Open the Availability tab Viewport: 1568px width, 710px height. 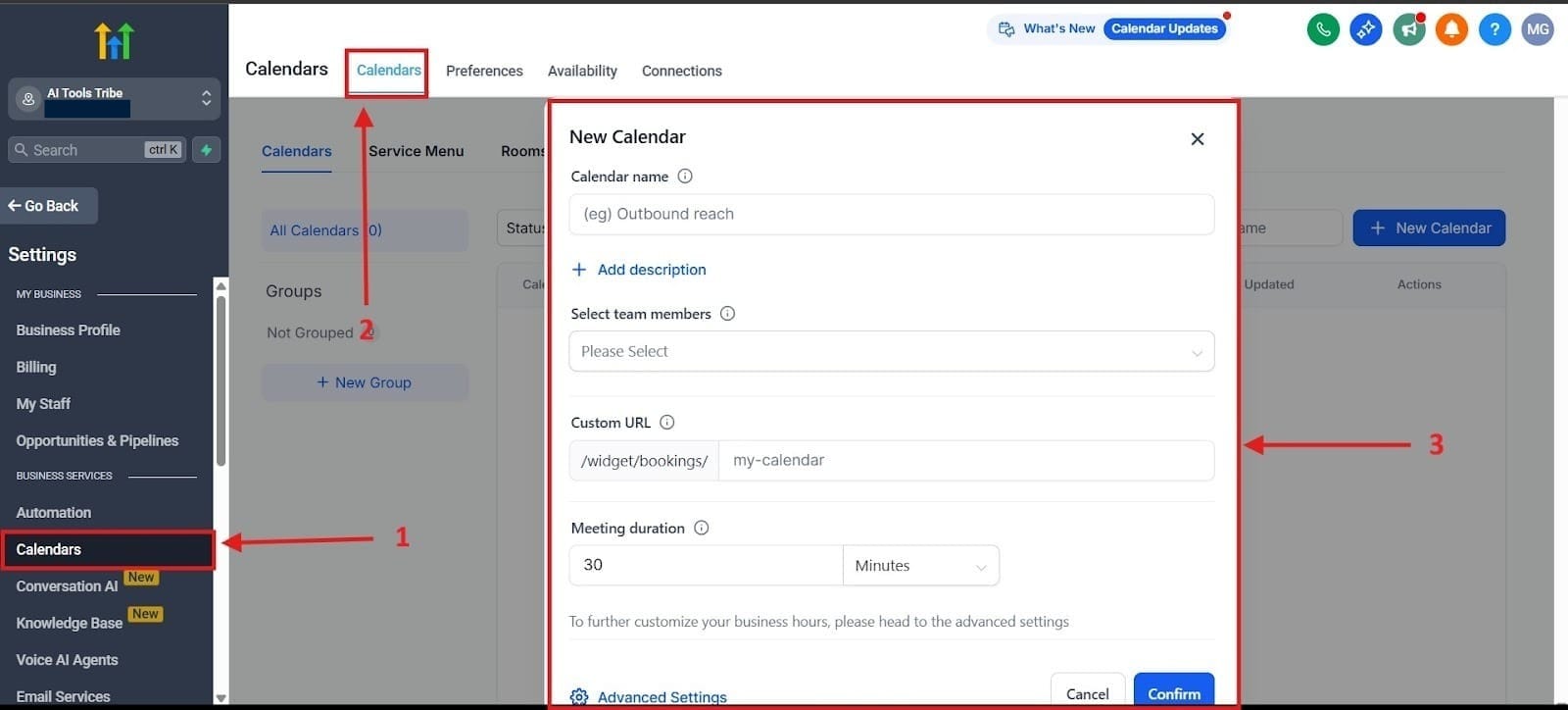pos(582,71)
